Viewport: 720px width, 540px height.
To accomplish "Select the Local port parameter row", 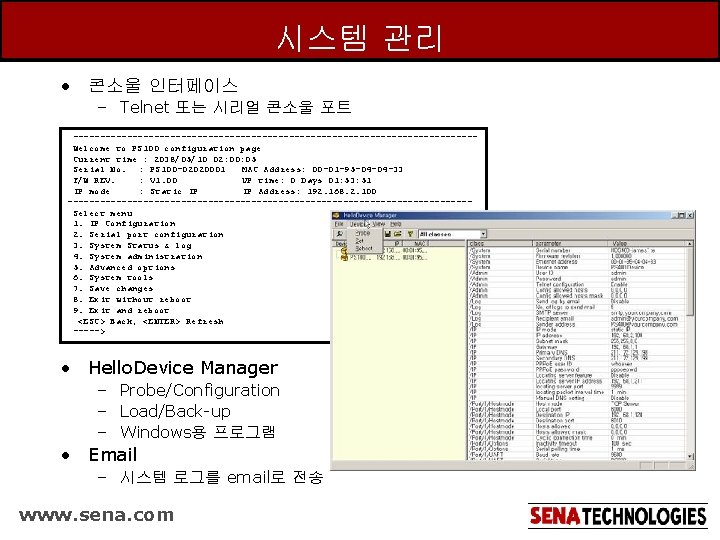I will pyautogui.click(x=578, y=409).
